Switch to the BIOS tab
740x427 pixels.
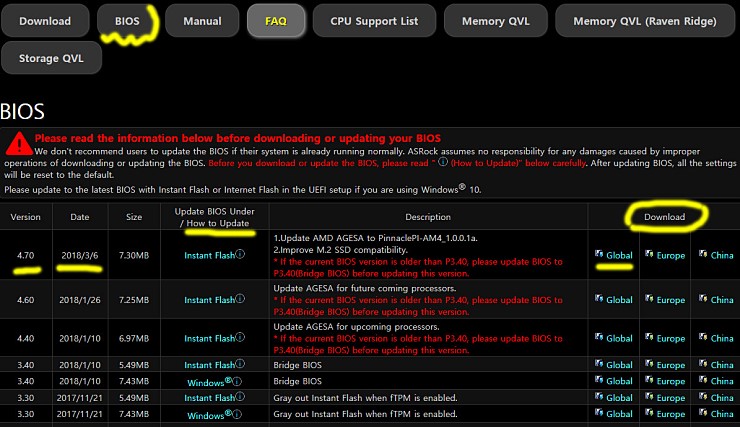(127, 21)
